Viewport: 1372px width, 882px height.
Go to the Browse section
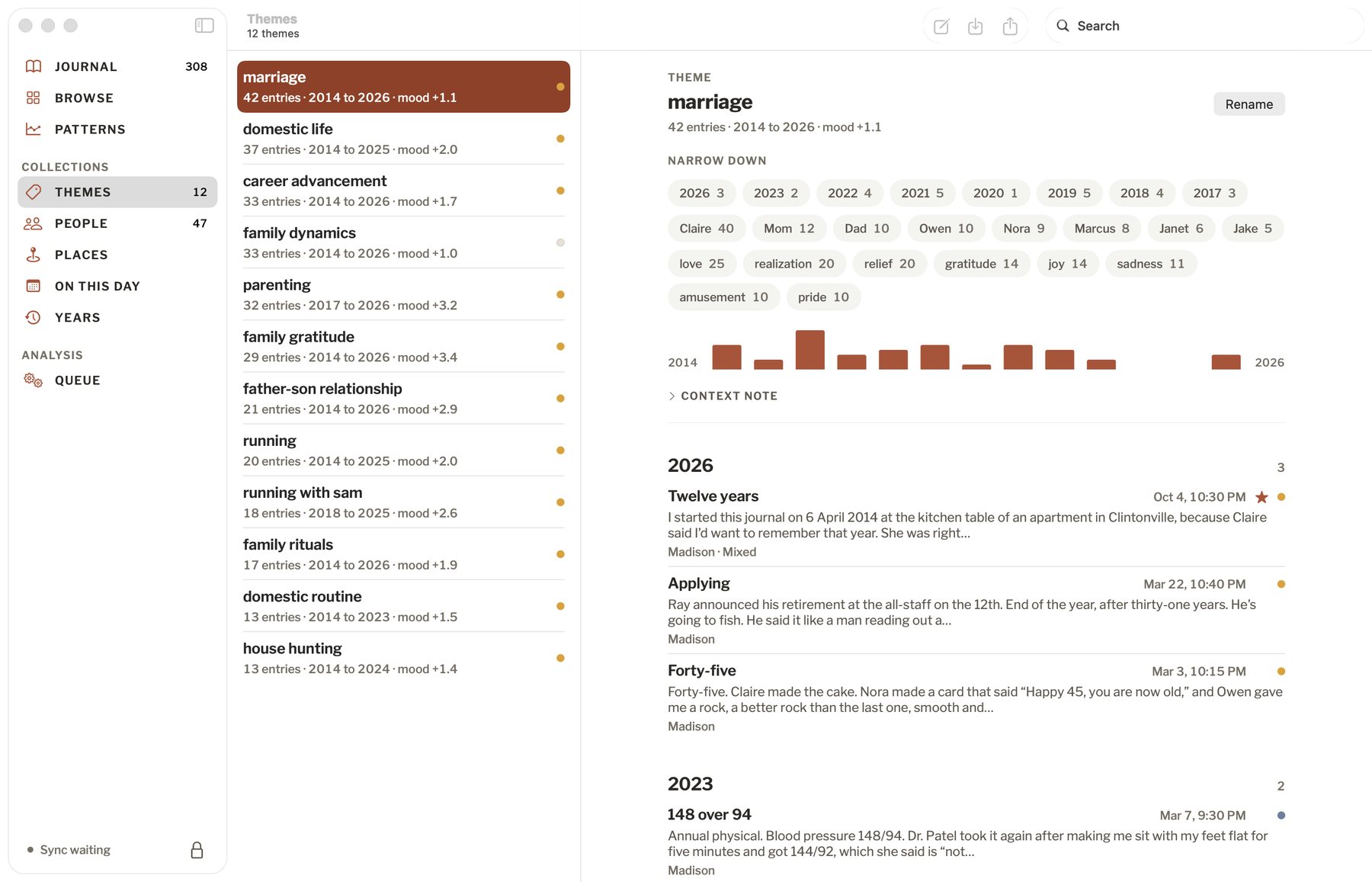pos(117,98)
